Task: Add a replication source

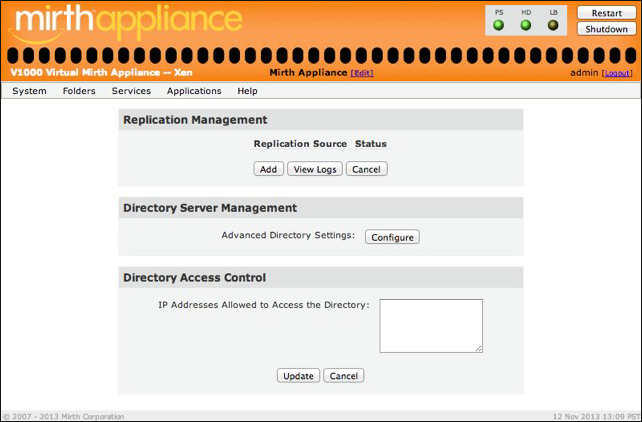Action: 269,169
